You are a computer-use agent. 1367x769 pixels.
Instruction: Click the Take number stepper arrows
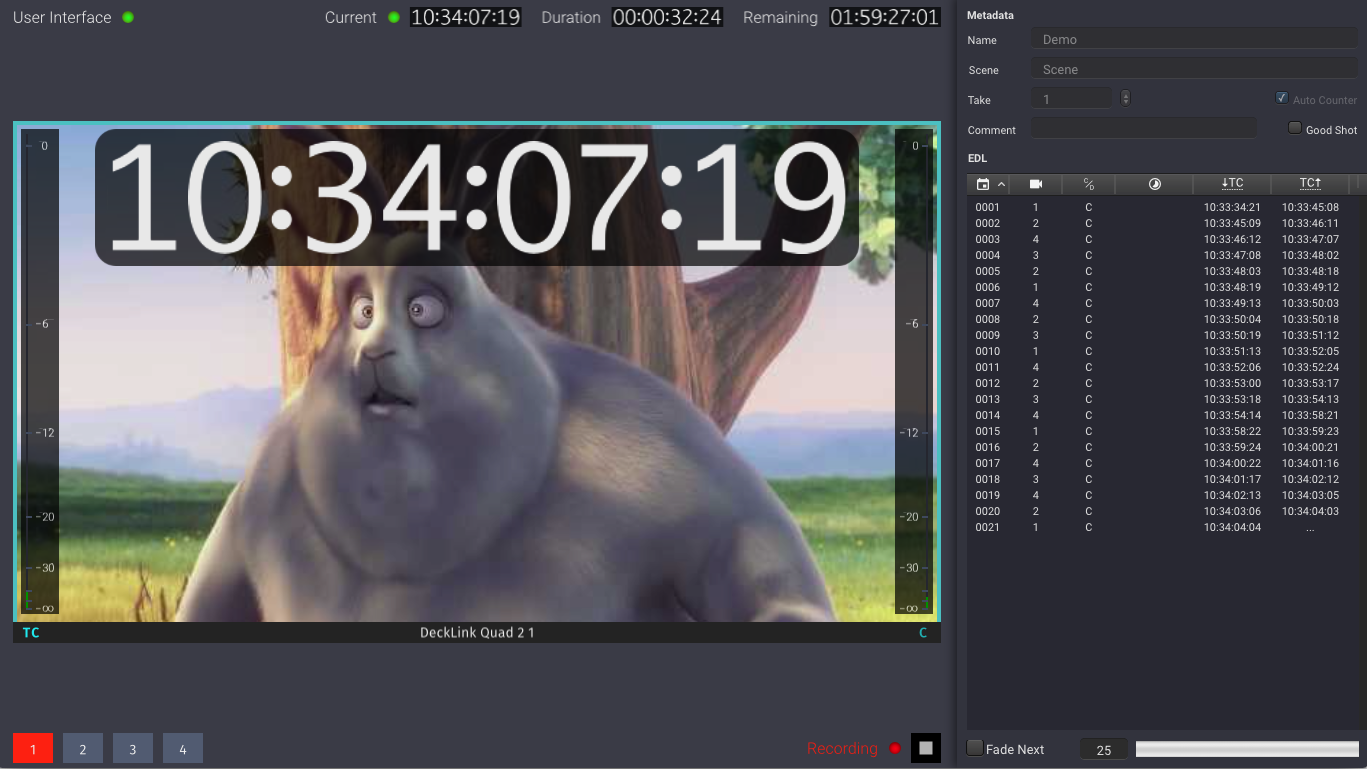[1126, 98]
